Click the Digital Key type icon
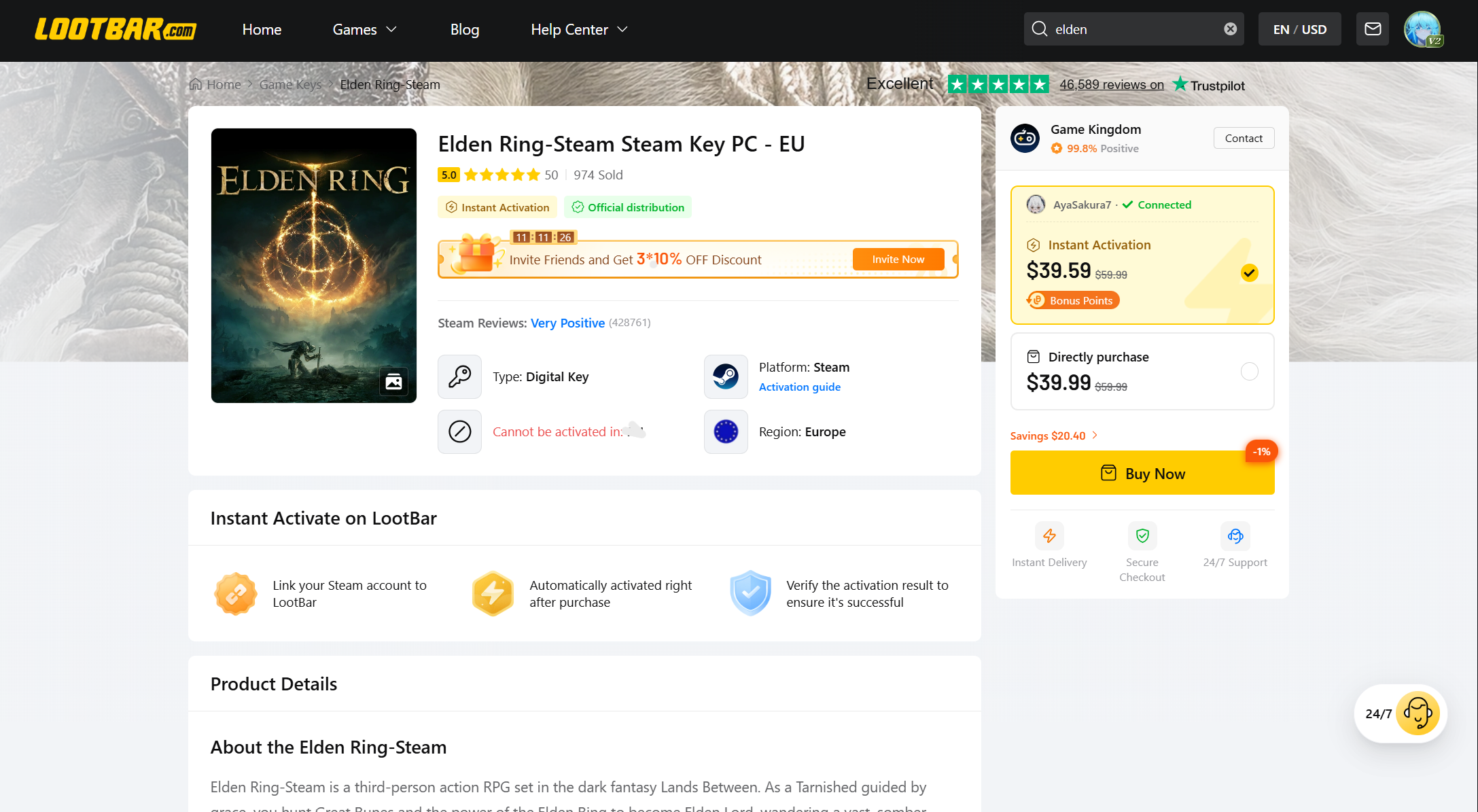Image resolution: width=1478 pixels, height=812 pixels. tap(459, 376)
